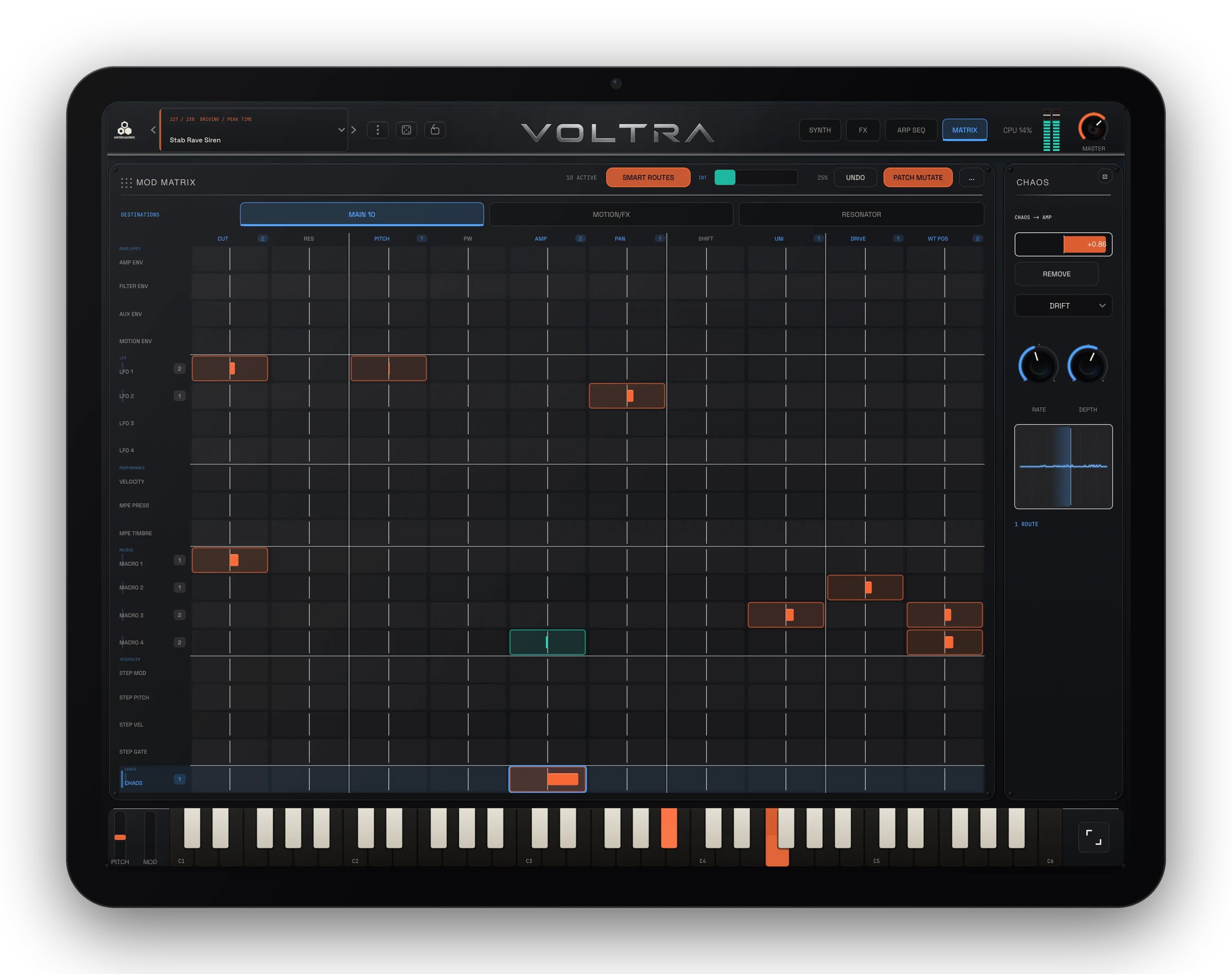The height and width of the screenshot is (974, 1232).
Task: Click the chaos waveform display
Action: click(x=1063, y=466)
